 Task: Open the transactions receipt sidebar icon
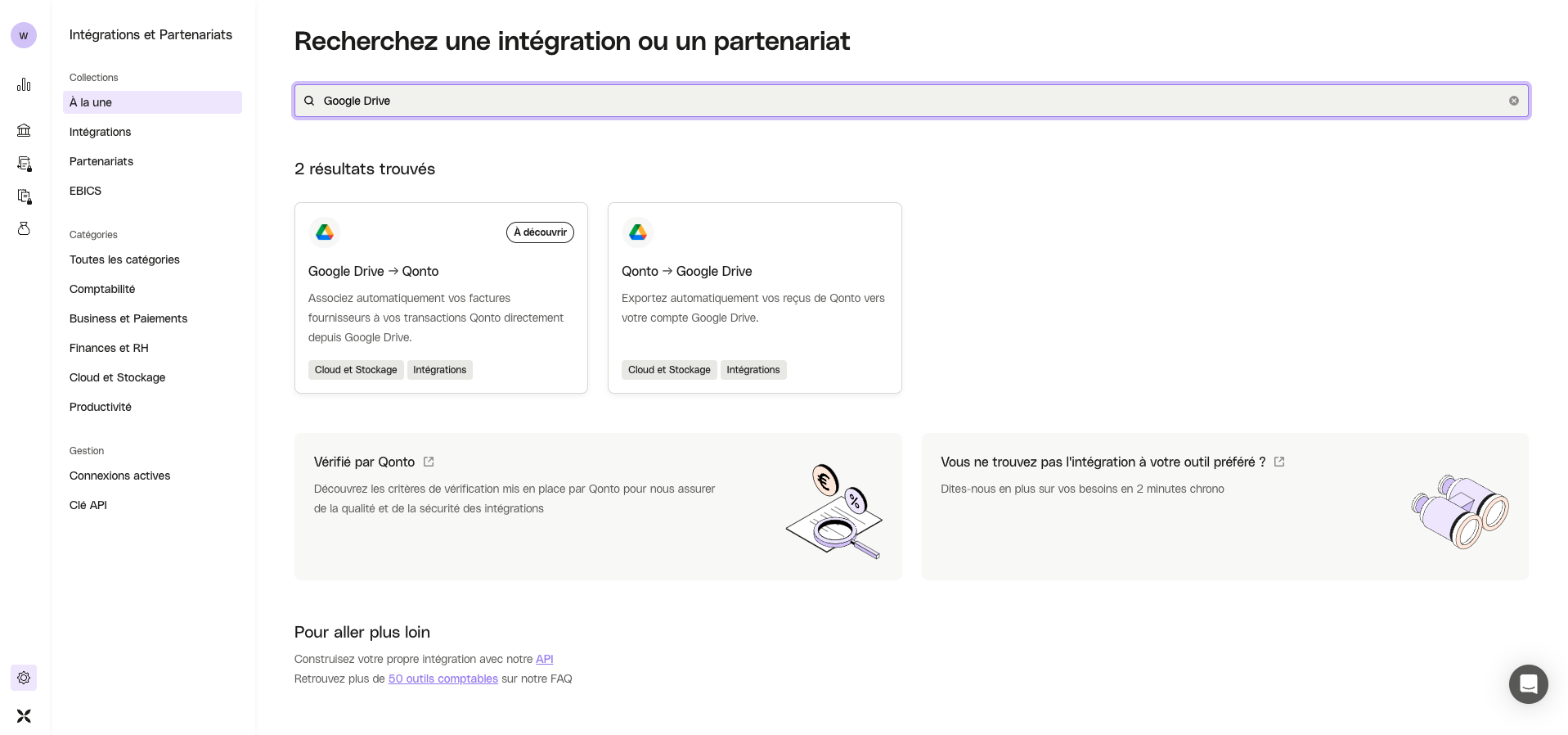(x=24, y=164)
